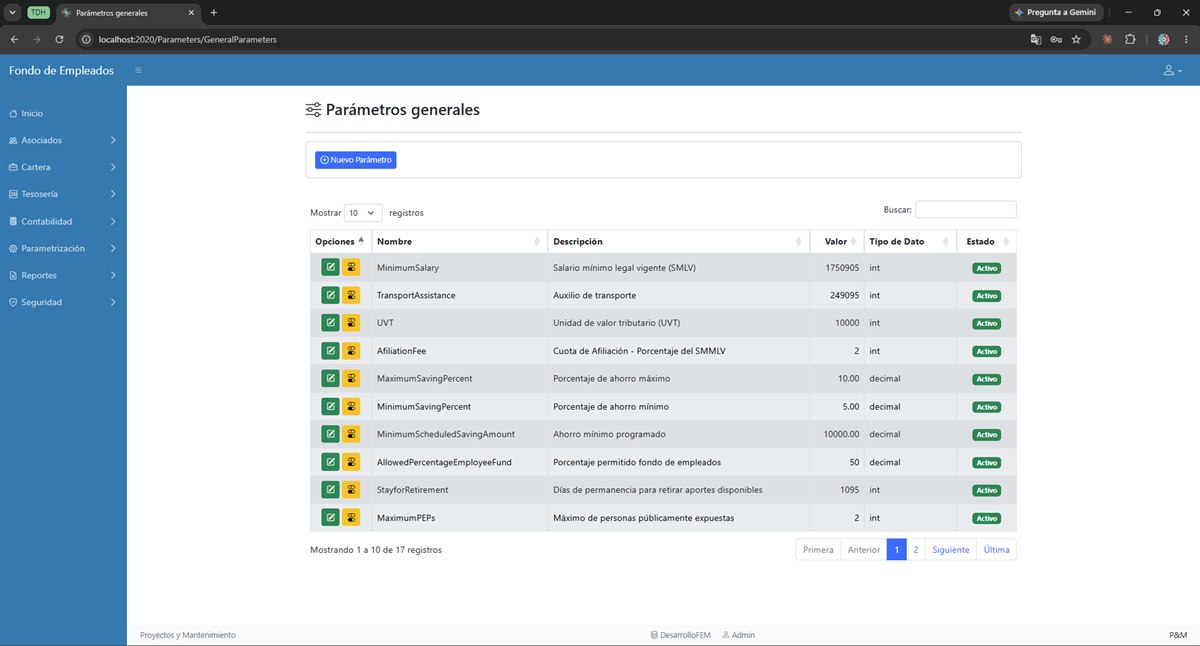The width and height of the screenshot is (1200, 646).
Task: Click the Pregunta a Gemini button
Action: click(x=1056, y=12)
